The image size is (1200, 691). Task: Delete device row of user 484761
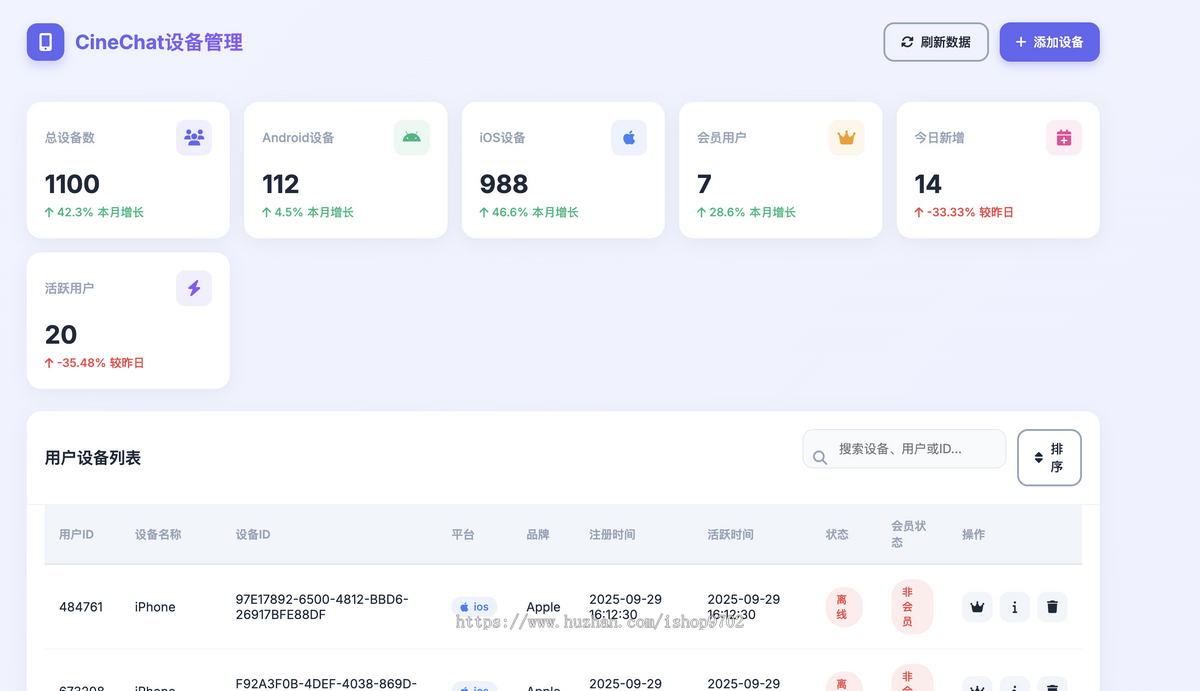coord(1052,607)
